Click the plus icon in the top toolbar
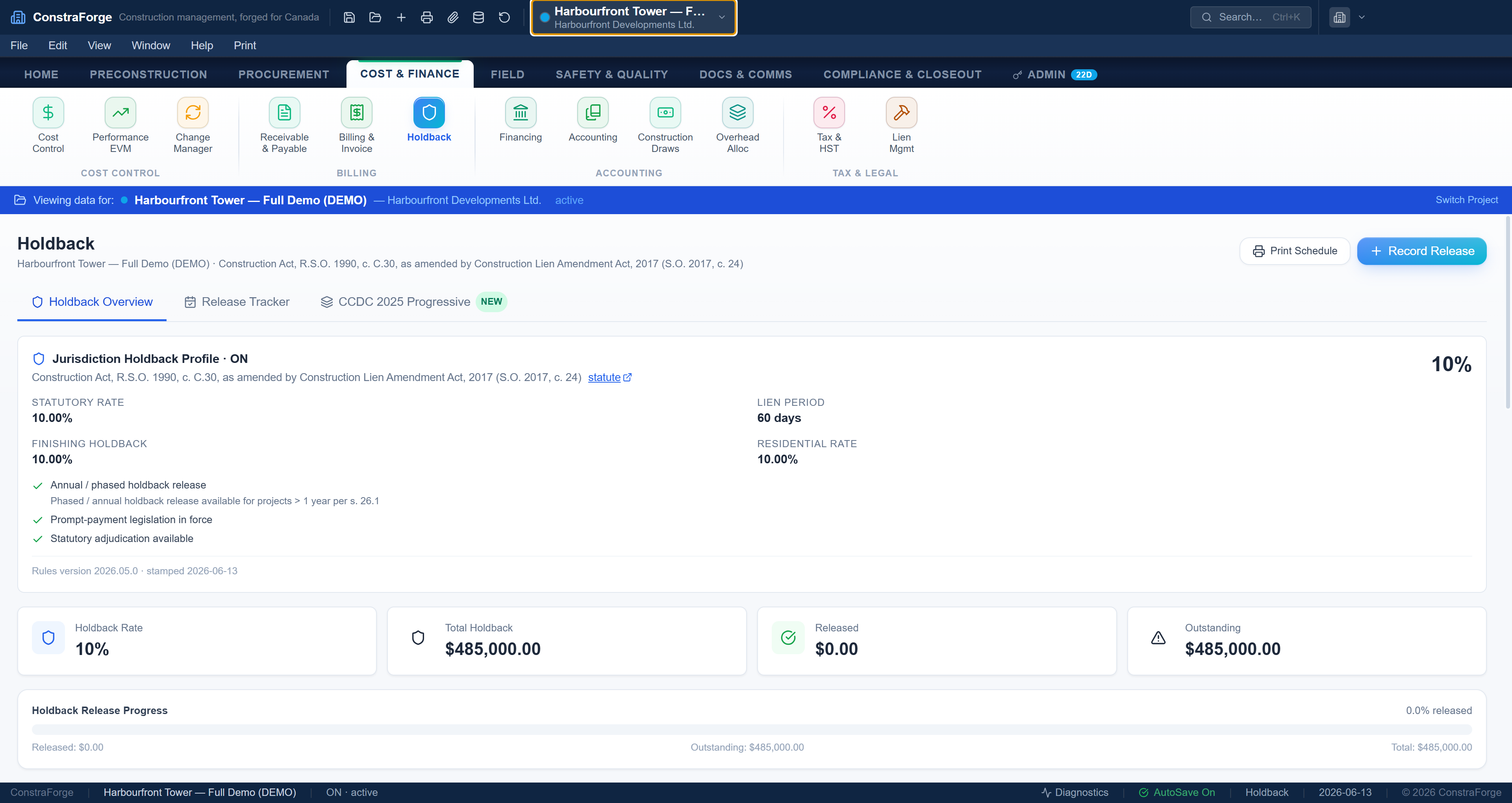Viewport: 1512px width, 803px height. pos(401,17)
